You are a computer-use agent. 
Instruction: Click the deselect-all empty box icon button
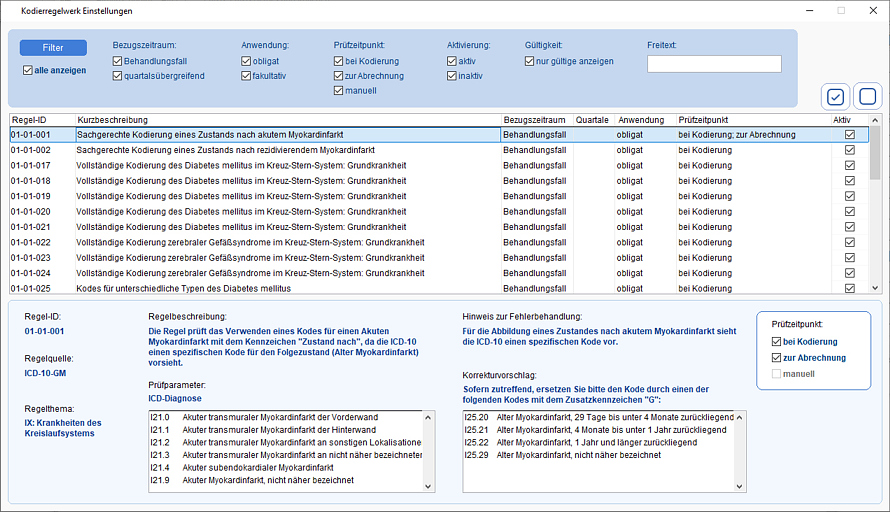pyautogui.click(x=867, y=97)
